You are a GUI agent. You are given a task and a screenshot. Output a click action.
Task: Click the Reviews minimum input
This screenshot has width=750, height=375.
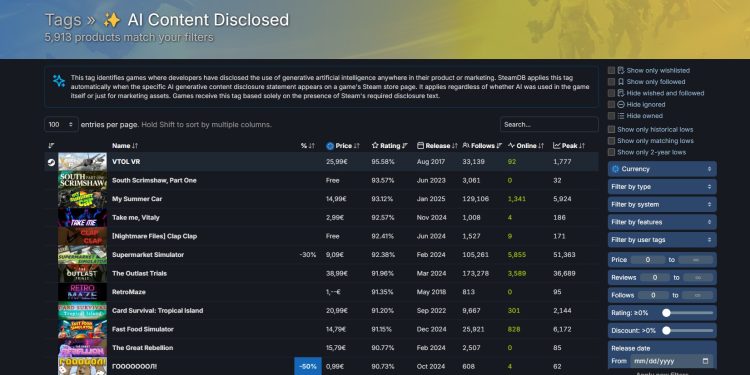655,277
